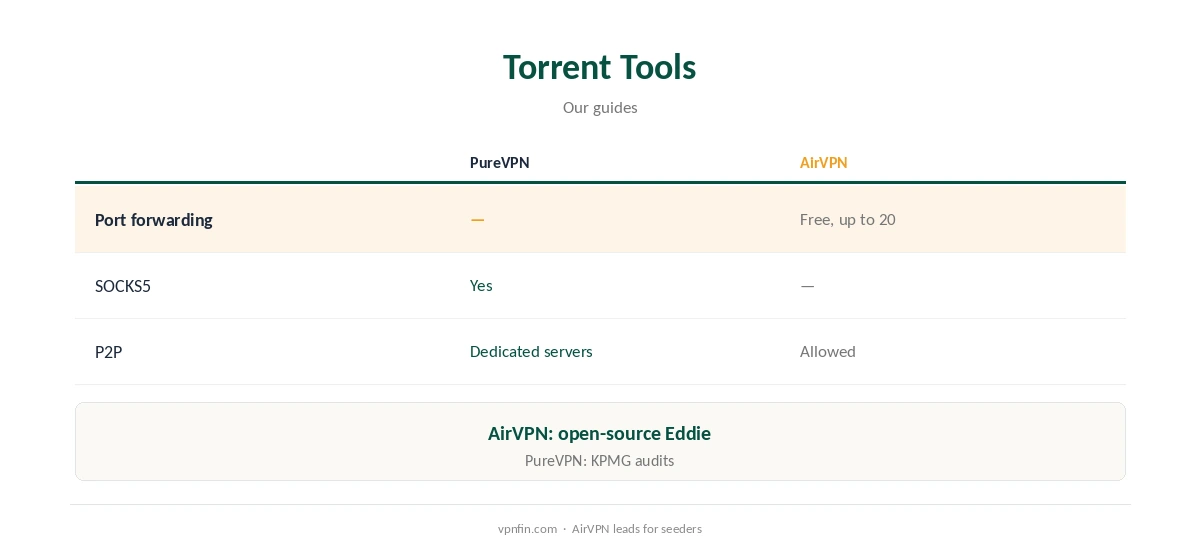
Task: Click the P2P row label
Action: point(108,352)
